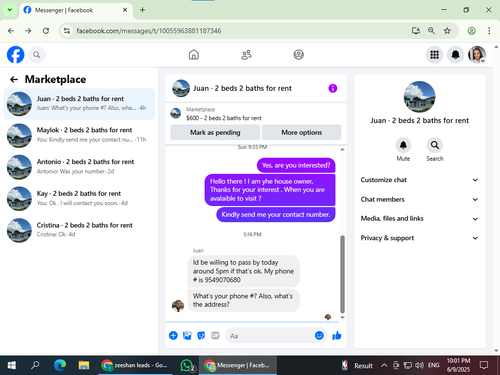Screen dimensions: 500x375
Task: Click the browser back arrow
Action: click(11, 31)
